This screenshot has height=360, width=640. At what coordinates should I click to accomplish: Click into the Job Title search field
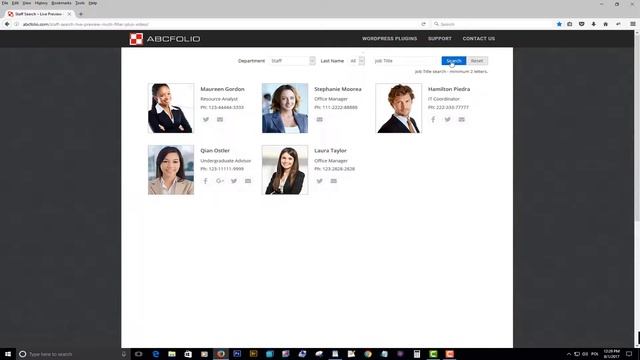point(406,61)
